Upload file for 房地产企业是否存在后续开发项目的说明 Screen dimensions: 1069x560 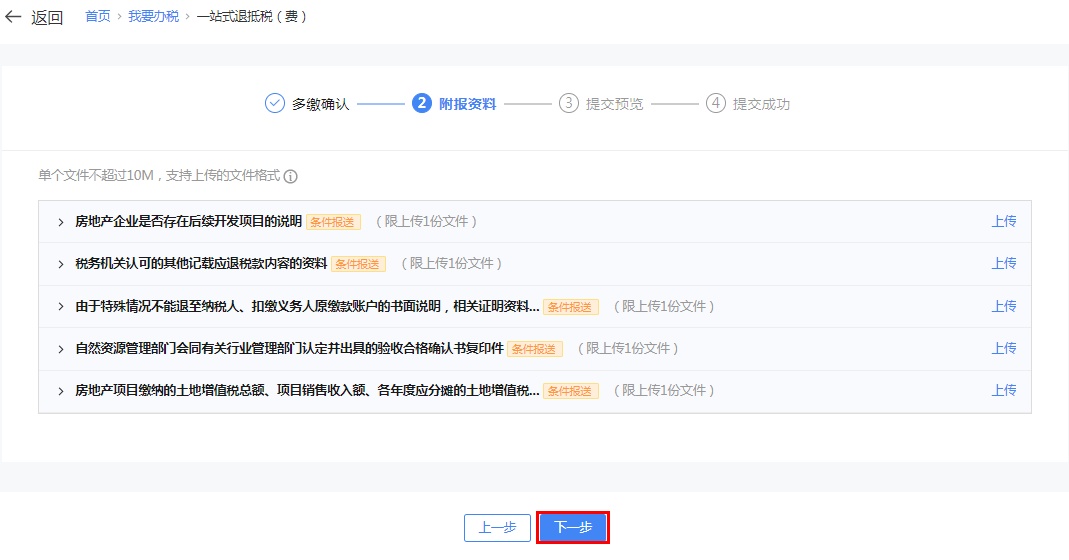pos(1003,222)
